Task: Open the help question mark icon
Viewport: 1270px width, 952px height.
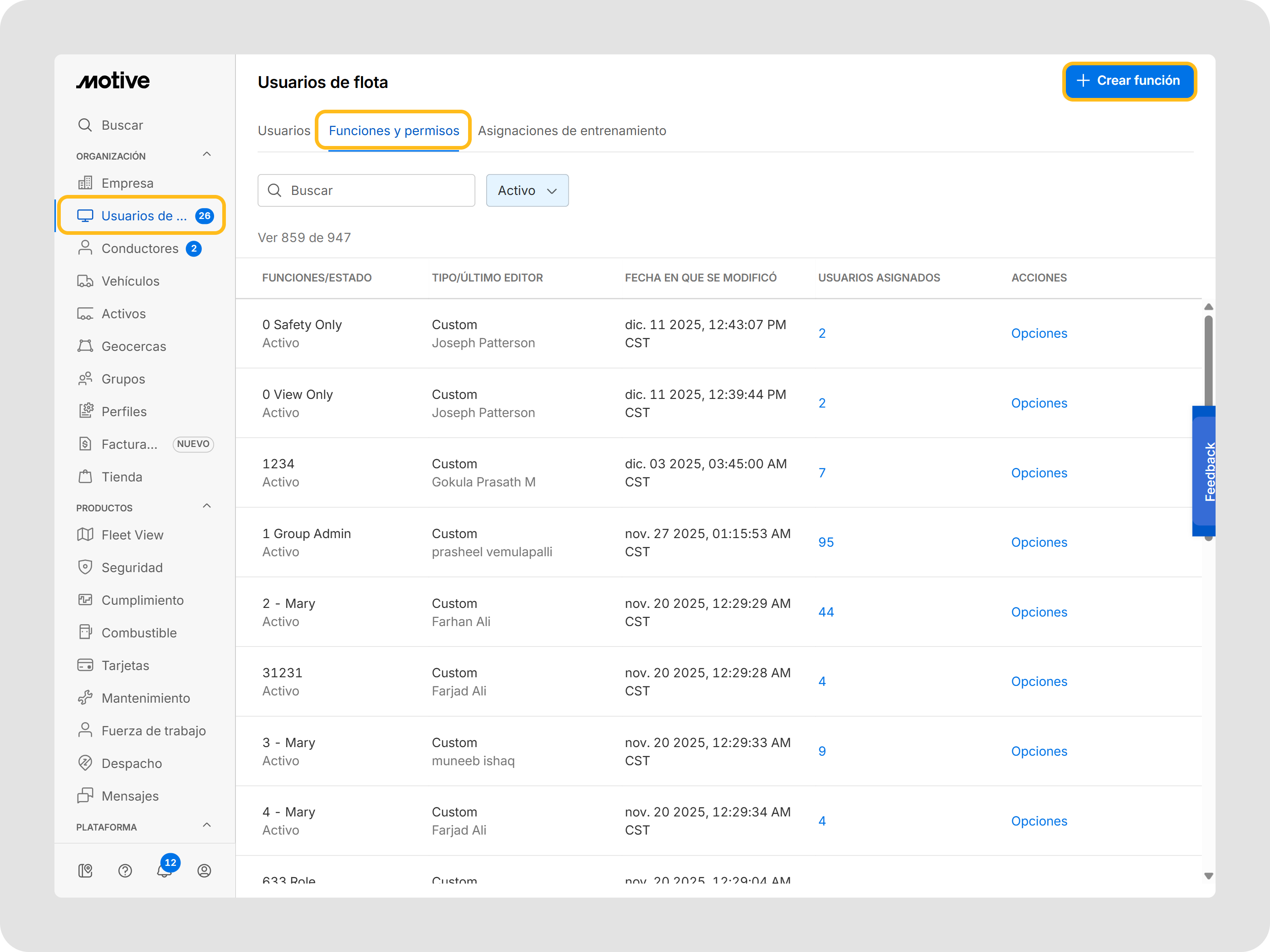Action: [x=125, y=870]
